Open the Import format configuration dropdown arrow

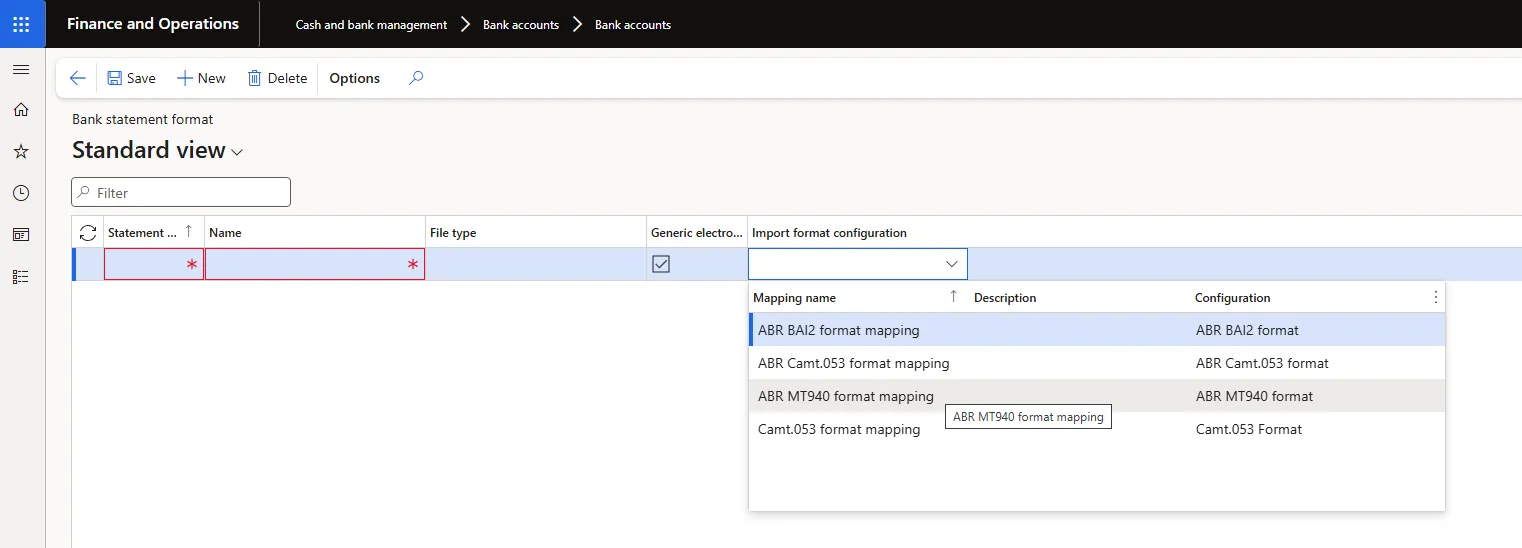[951, 264]
